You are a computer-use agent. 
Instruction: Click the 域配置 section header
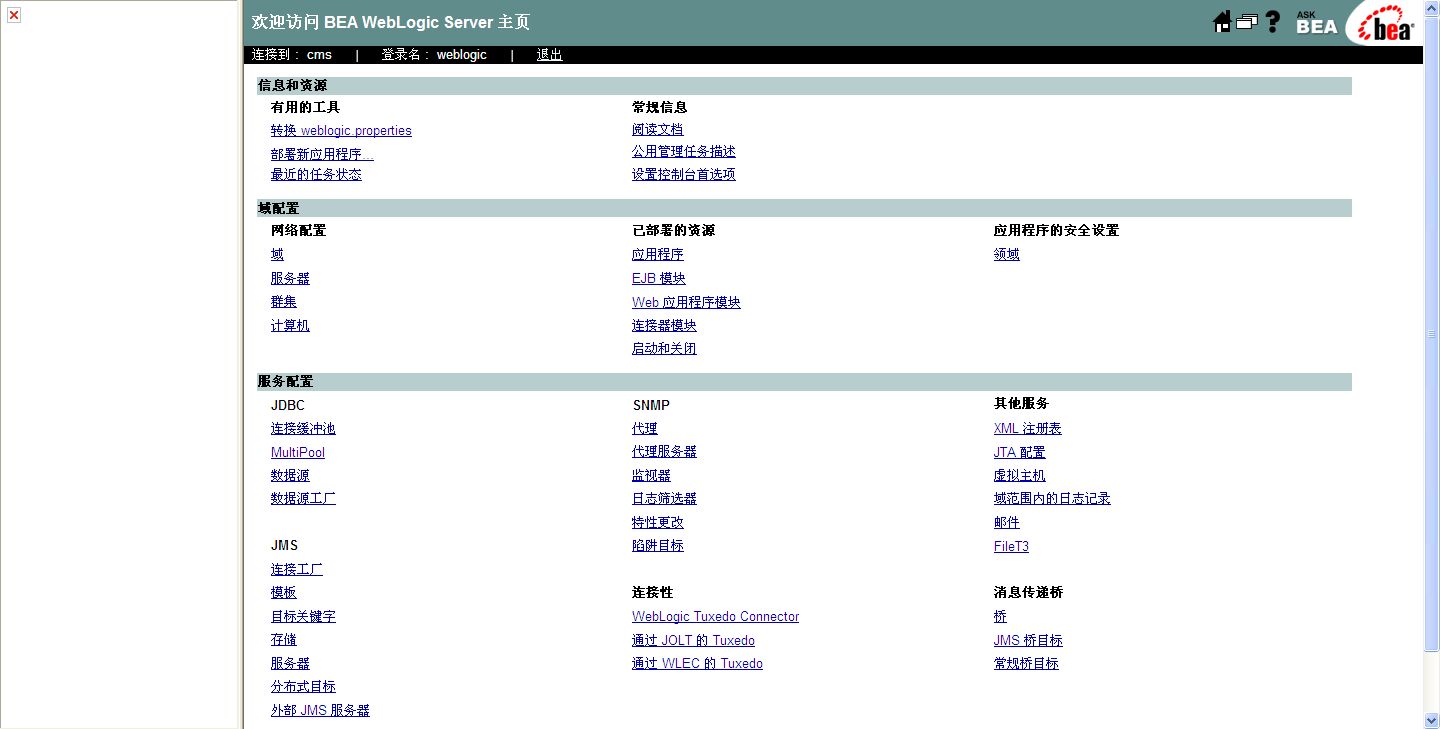click(804, 208)
